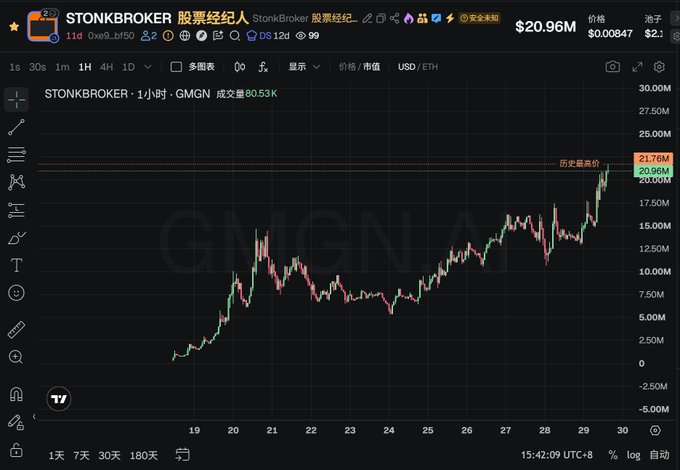
Task: Switch chart interval to 30s
Action: point(37,67)
